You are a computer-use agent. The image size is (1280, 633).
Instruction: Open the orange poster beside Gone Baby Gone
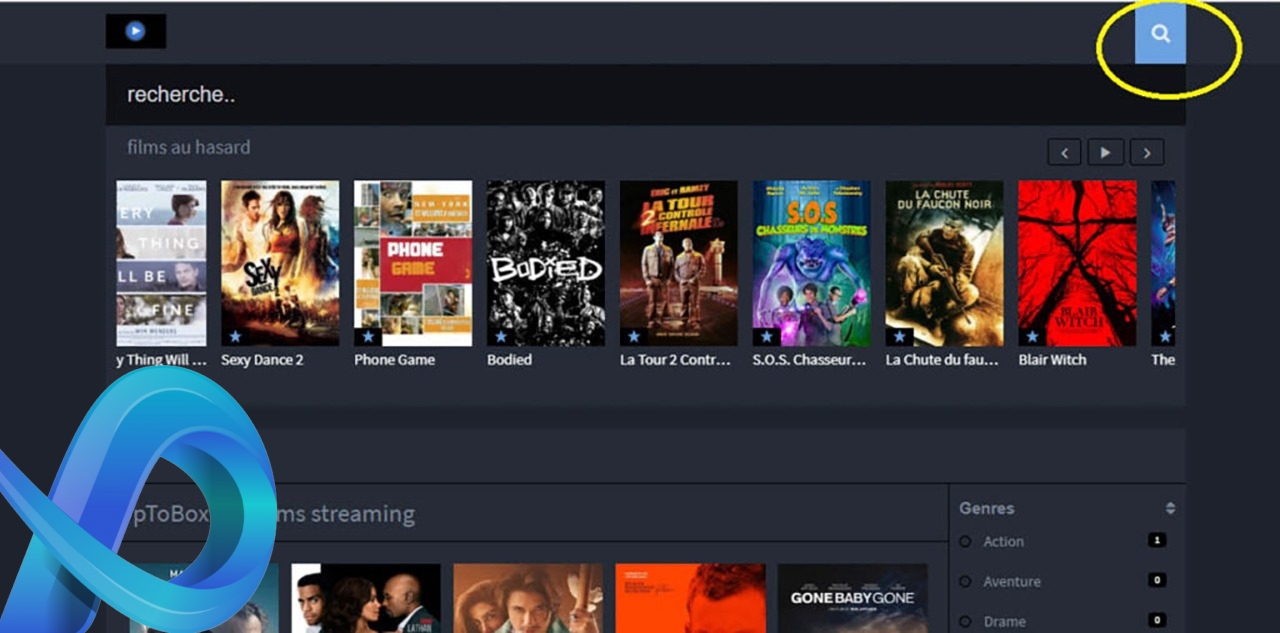(691, 598)
